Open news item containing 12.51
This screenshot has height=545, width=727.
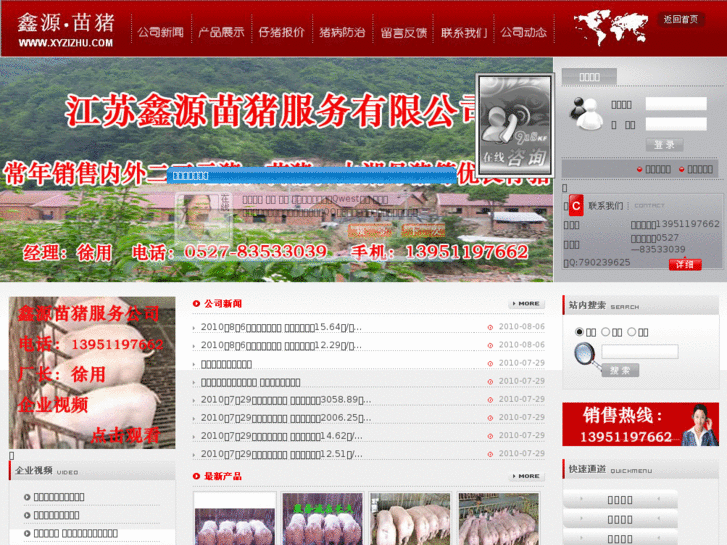point(281,454)
